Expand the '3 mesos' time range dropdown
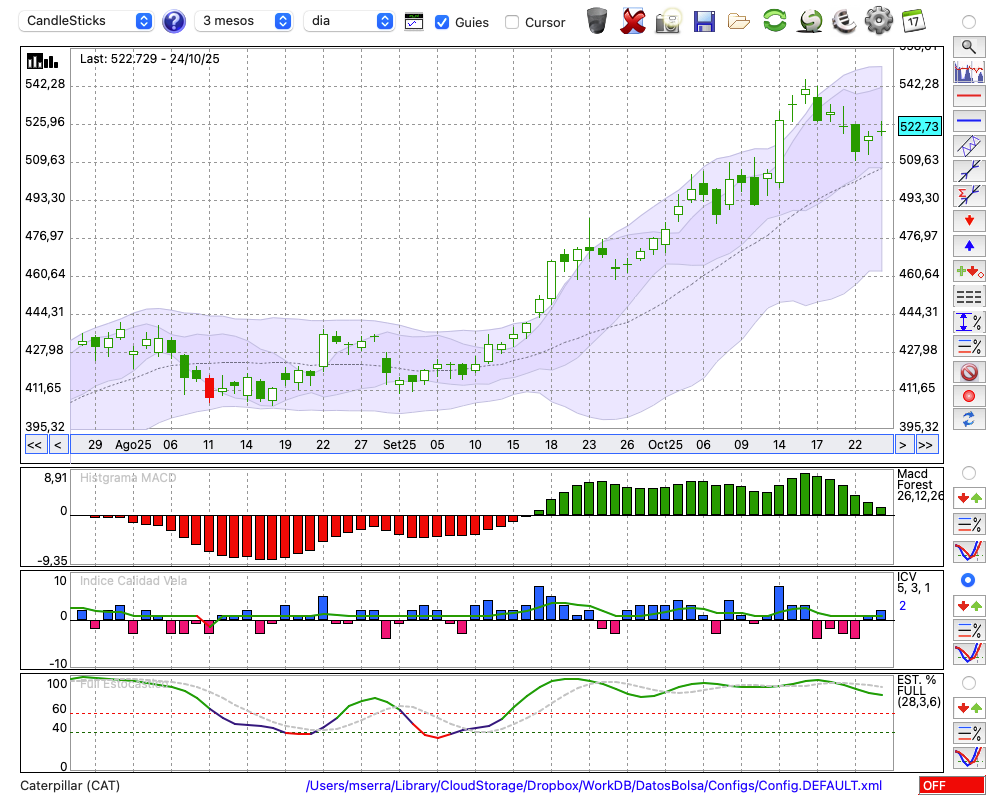Viewport: 1000px width, 800px height. click(244, 21)
